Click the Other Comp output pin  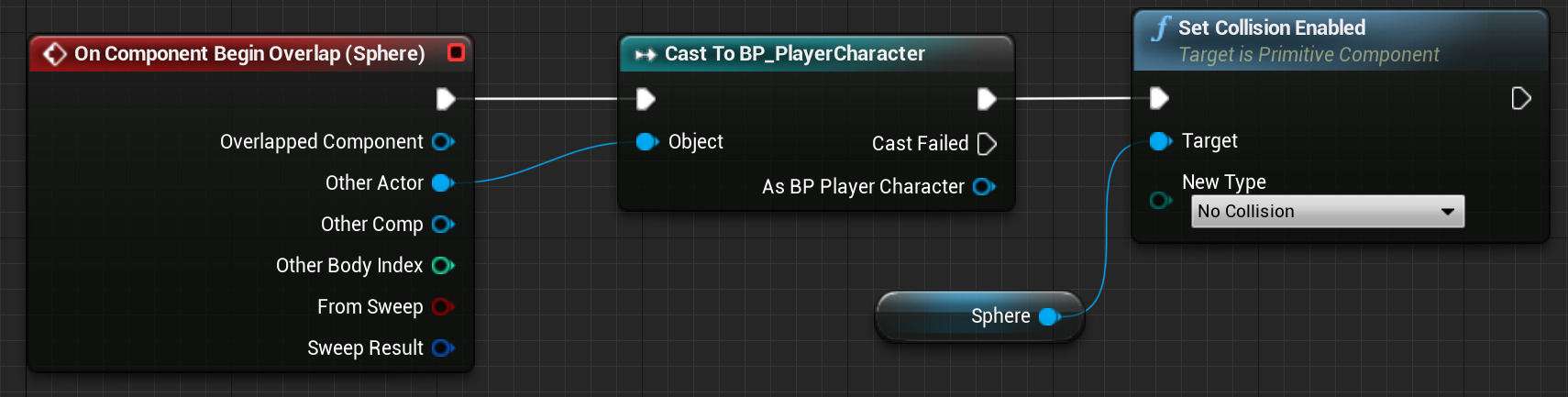443,225
